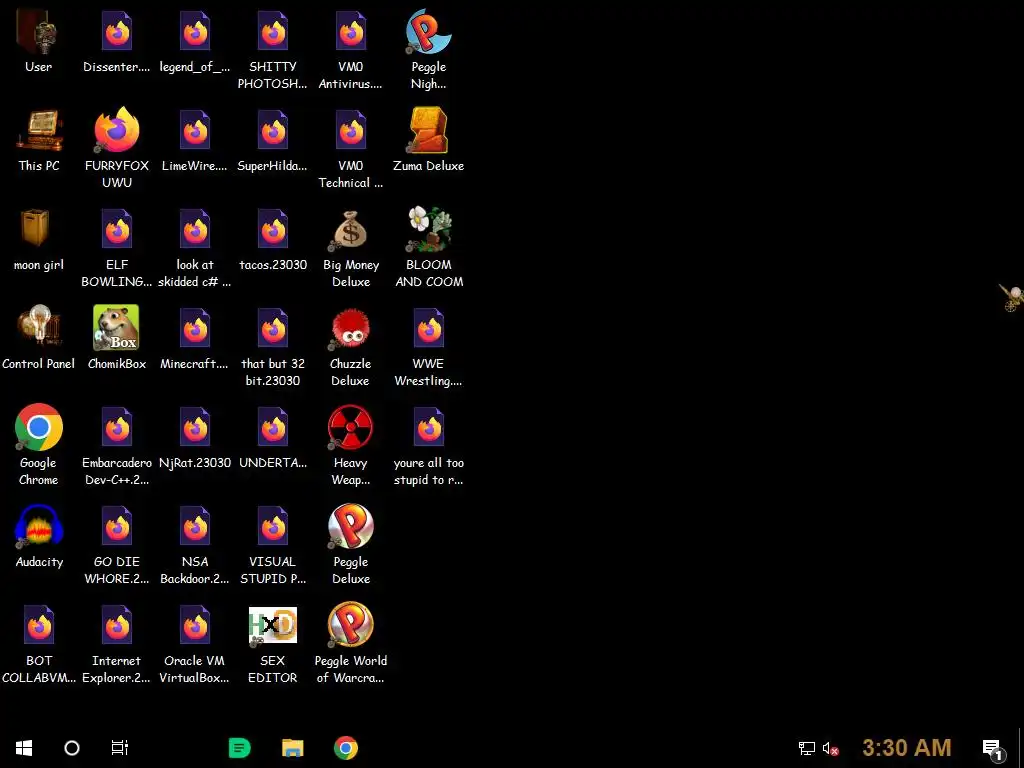The height and width of the screenshot is (768, 1024).
Task: Open the notification center icon
Action: [992, 749]
